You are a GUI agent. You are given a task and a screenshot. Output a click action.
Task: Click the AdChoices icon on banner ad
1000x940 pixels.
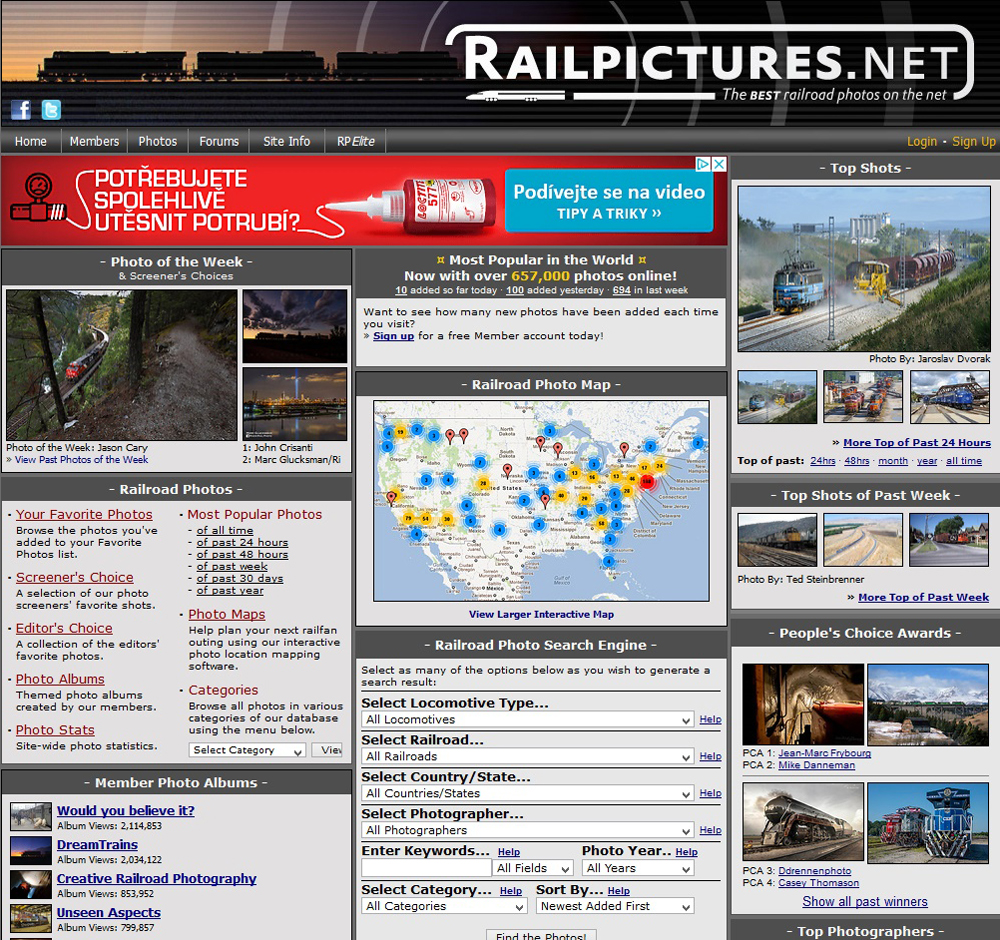703,164
